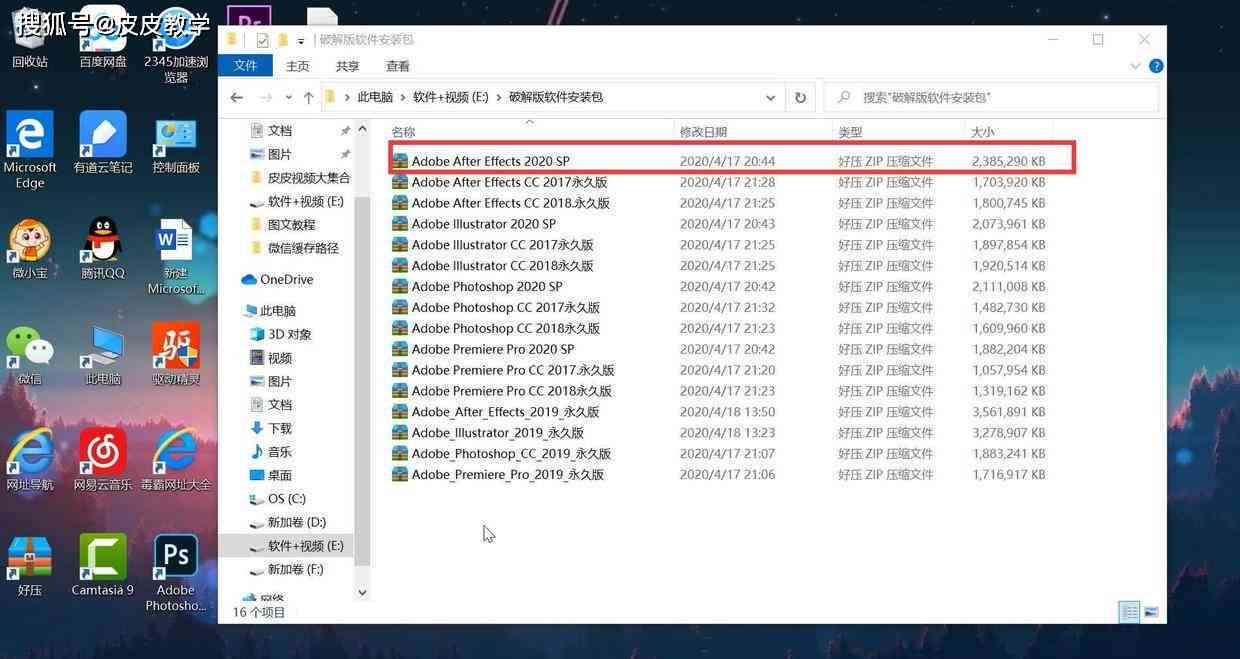Open the address bar history dropdown
Screen dimensions: 1240x659
pos(770,98)
